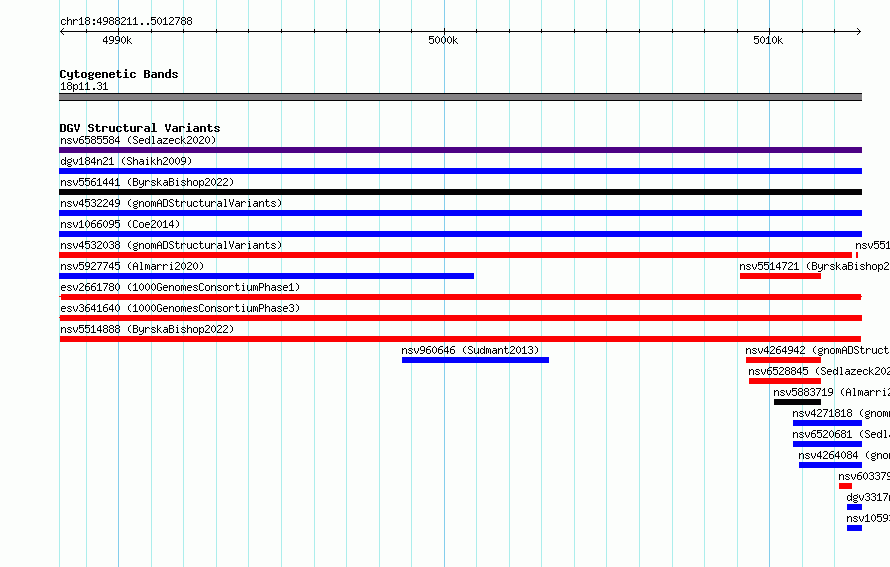
Task: Click the blue dgv184n21 variant bar
Action: [x=460, y=171]
